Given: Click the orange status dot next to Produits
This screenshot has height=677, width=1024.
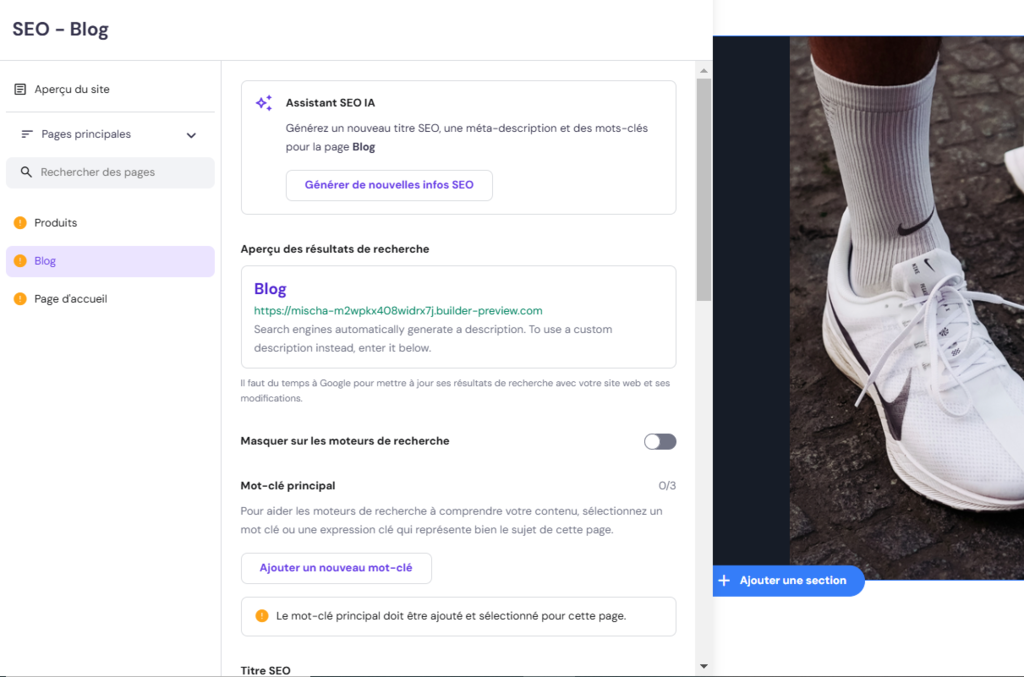Looking at the screenshot, I should pos(20,222).
